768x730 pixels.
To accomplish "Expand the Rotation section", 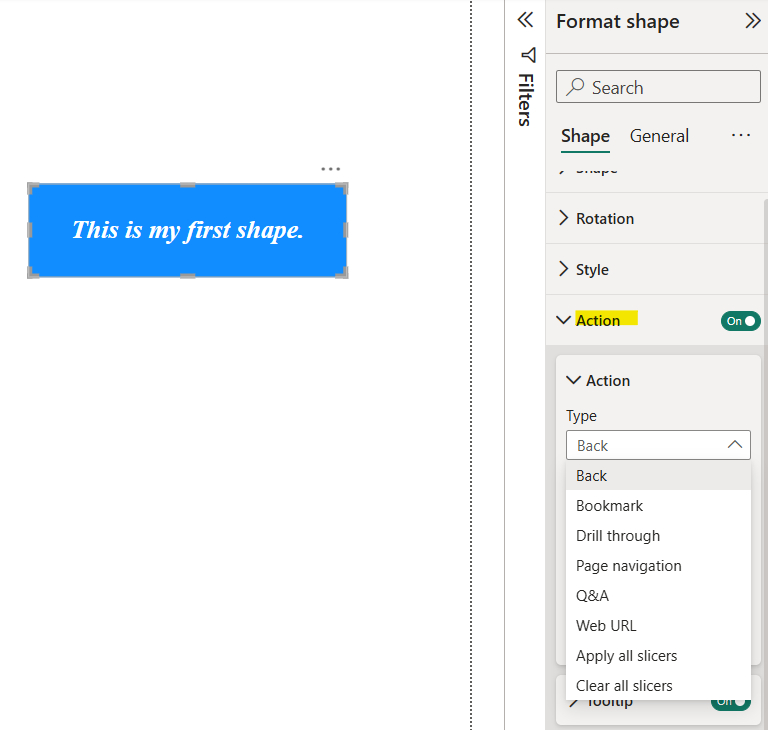I will click(x=604, y=218).
